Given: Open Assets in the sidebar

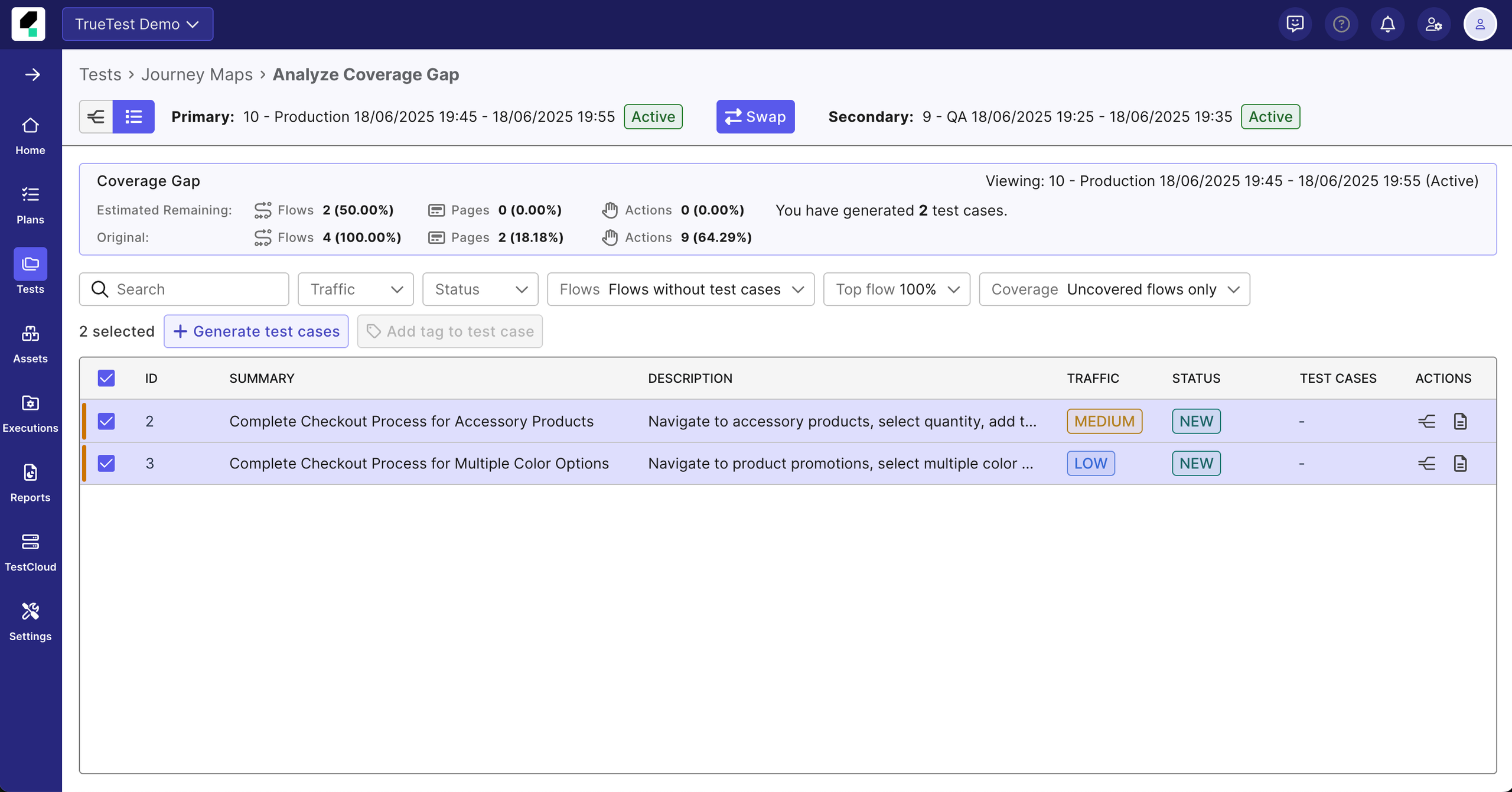Looking at the screenshot, I should click(30, 344).
